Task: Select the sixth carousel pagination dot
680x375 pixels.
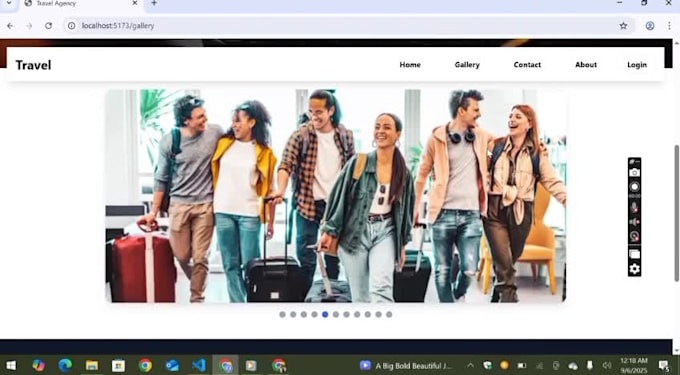Action: pyautogui.click(x=336, y=314)
